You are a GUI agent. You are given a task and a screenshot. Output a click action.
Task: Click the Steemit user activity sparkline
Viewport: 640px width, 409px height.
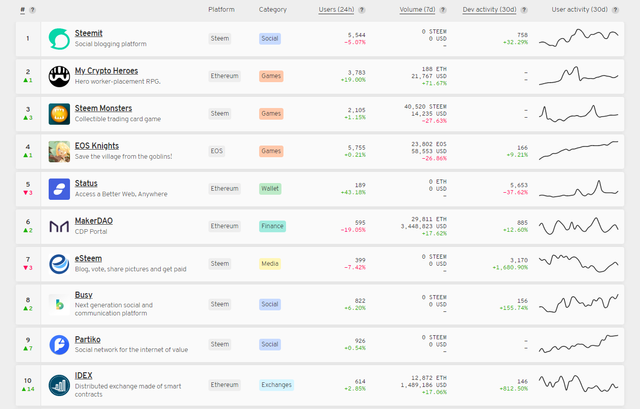click(x=578, y=38)
